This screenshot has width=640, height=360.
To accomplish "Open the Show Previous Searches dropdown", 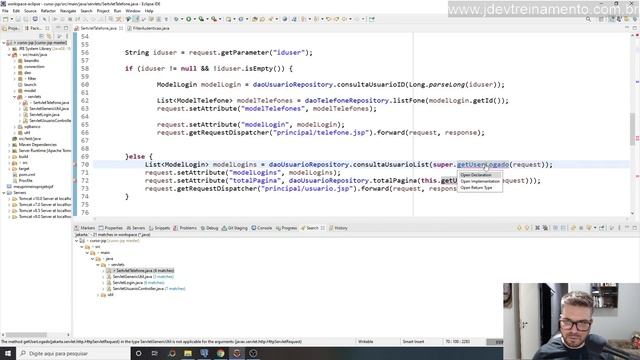I will pos(595,228).
